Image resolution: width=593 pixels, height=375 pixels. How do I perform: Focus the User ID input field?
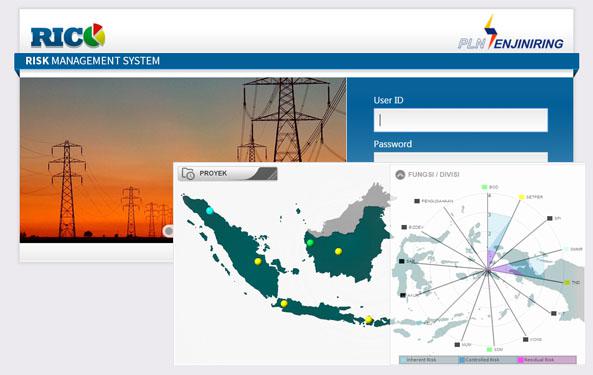pyautogui.click(x=461, y=120)
